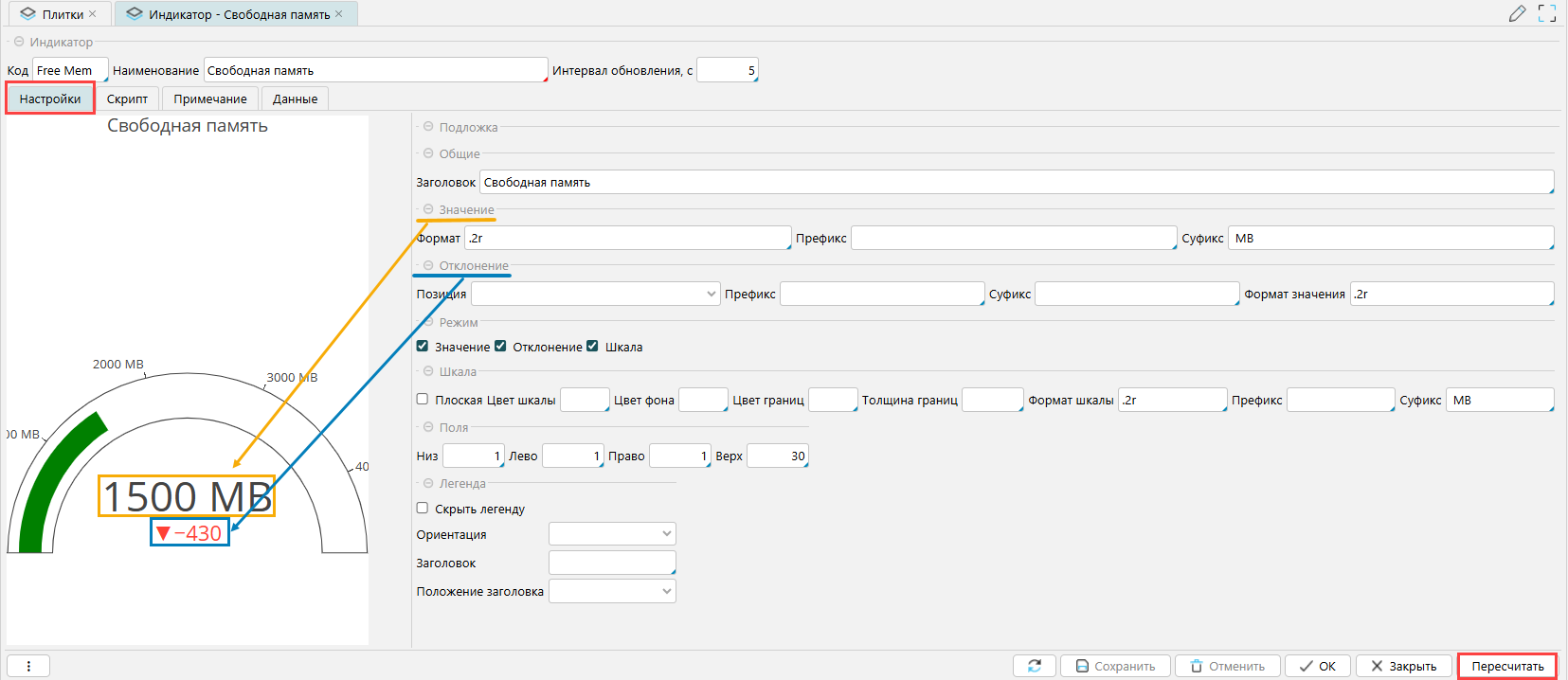
Task: Close the Индикатор - Свободная память tab
Action: (x=339, y=14)
